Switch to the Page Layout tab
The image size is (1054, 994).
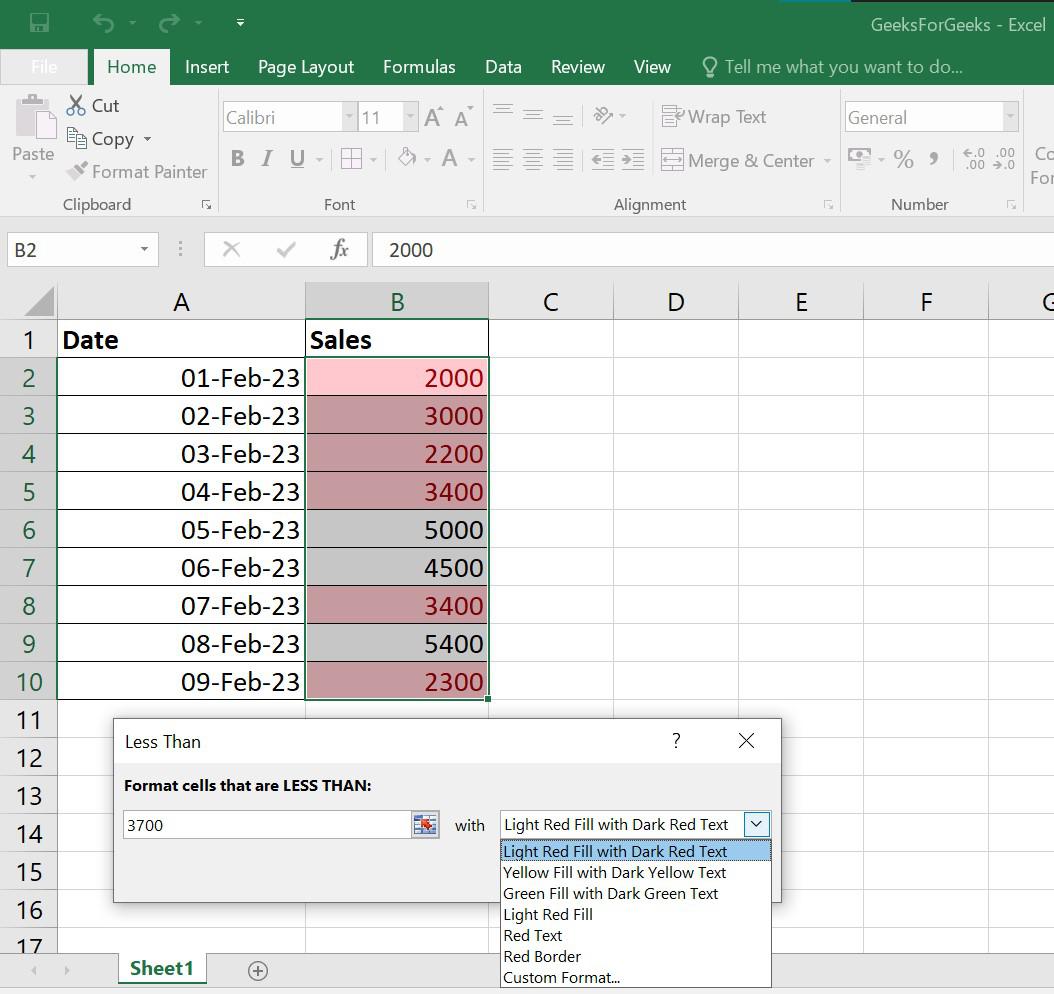(306, 67)
